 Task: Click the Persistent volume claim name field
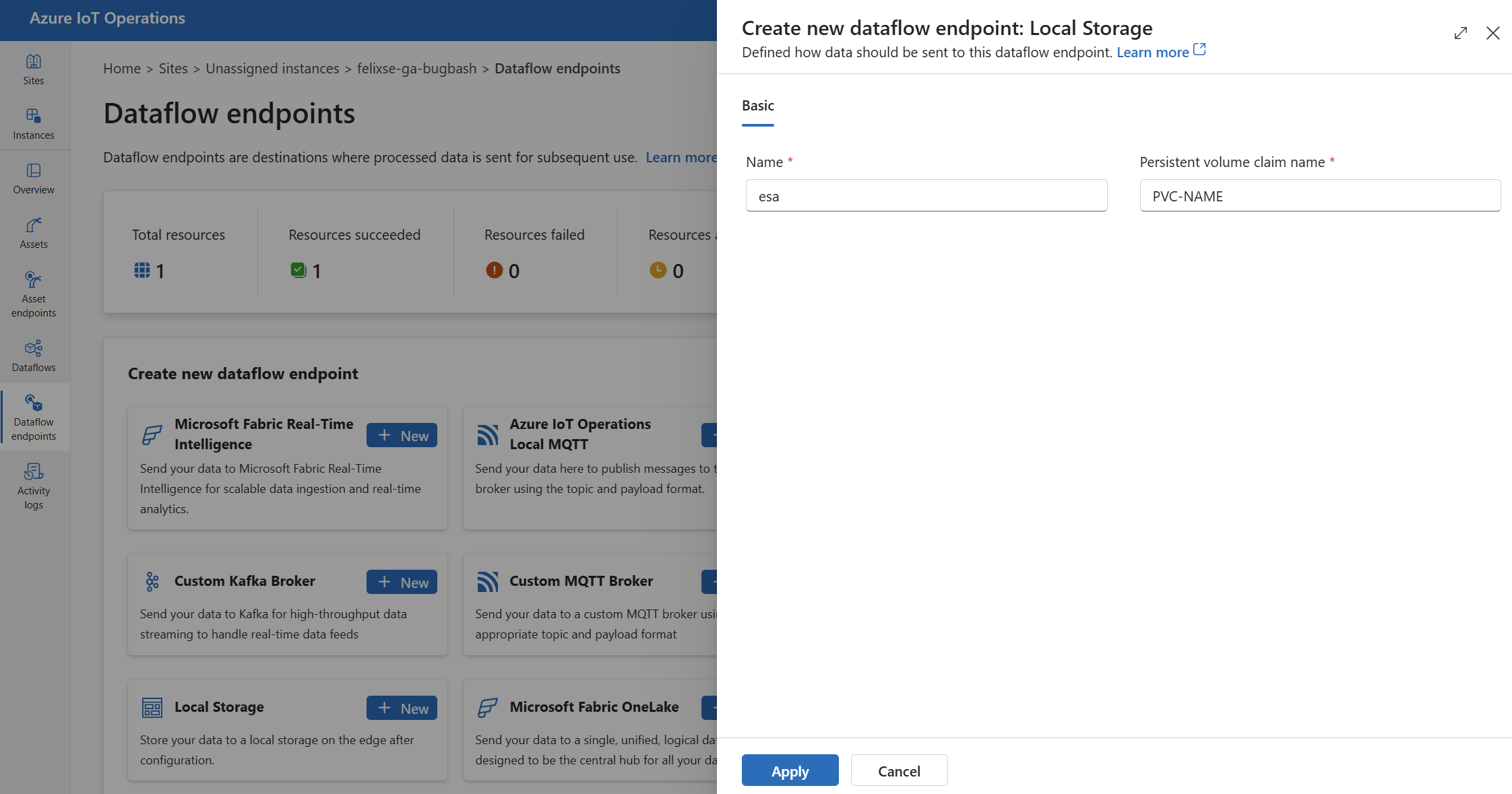(1318, 195)
